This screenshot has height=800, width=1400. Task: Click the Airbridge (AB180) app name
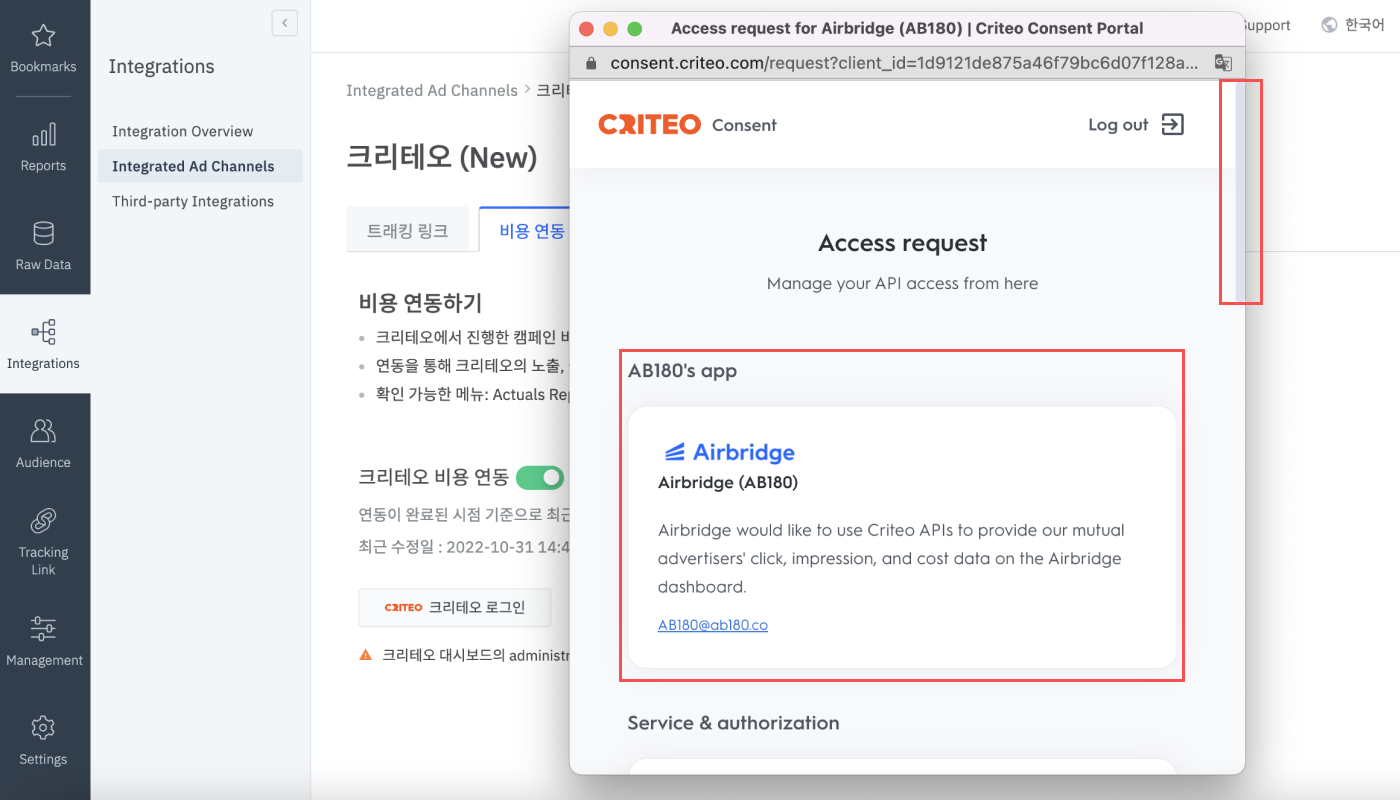pyautogui.click(x=728, y=483)
